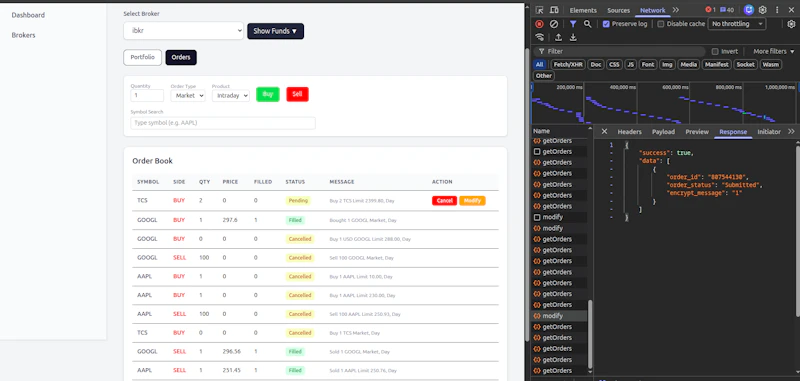Check the Invert filter checkbox
The image size is (800, 381).
715,52
